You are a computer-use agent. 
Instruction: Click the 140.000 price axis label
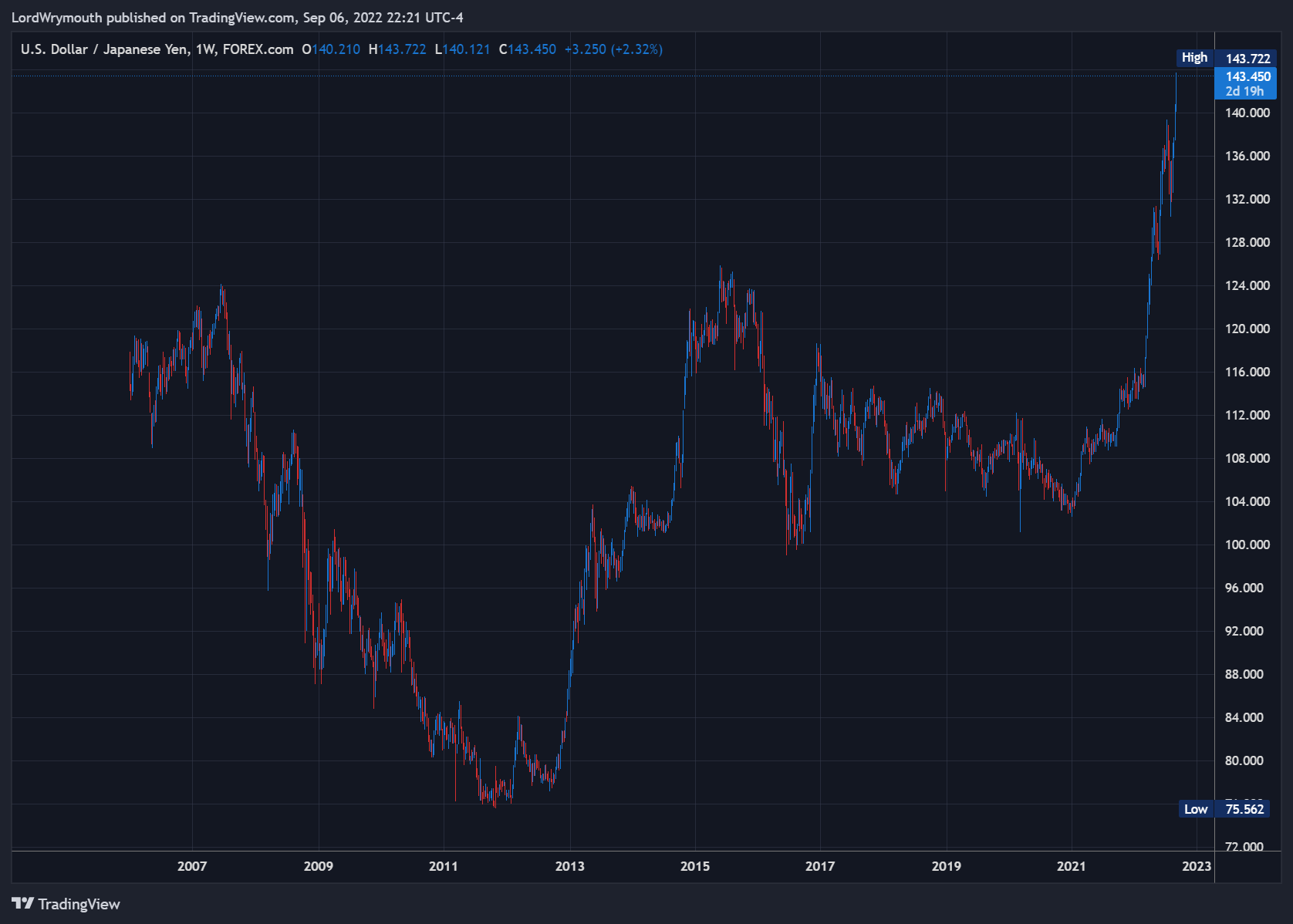[x=1247, y=113]
